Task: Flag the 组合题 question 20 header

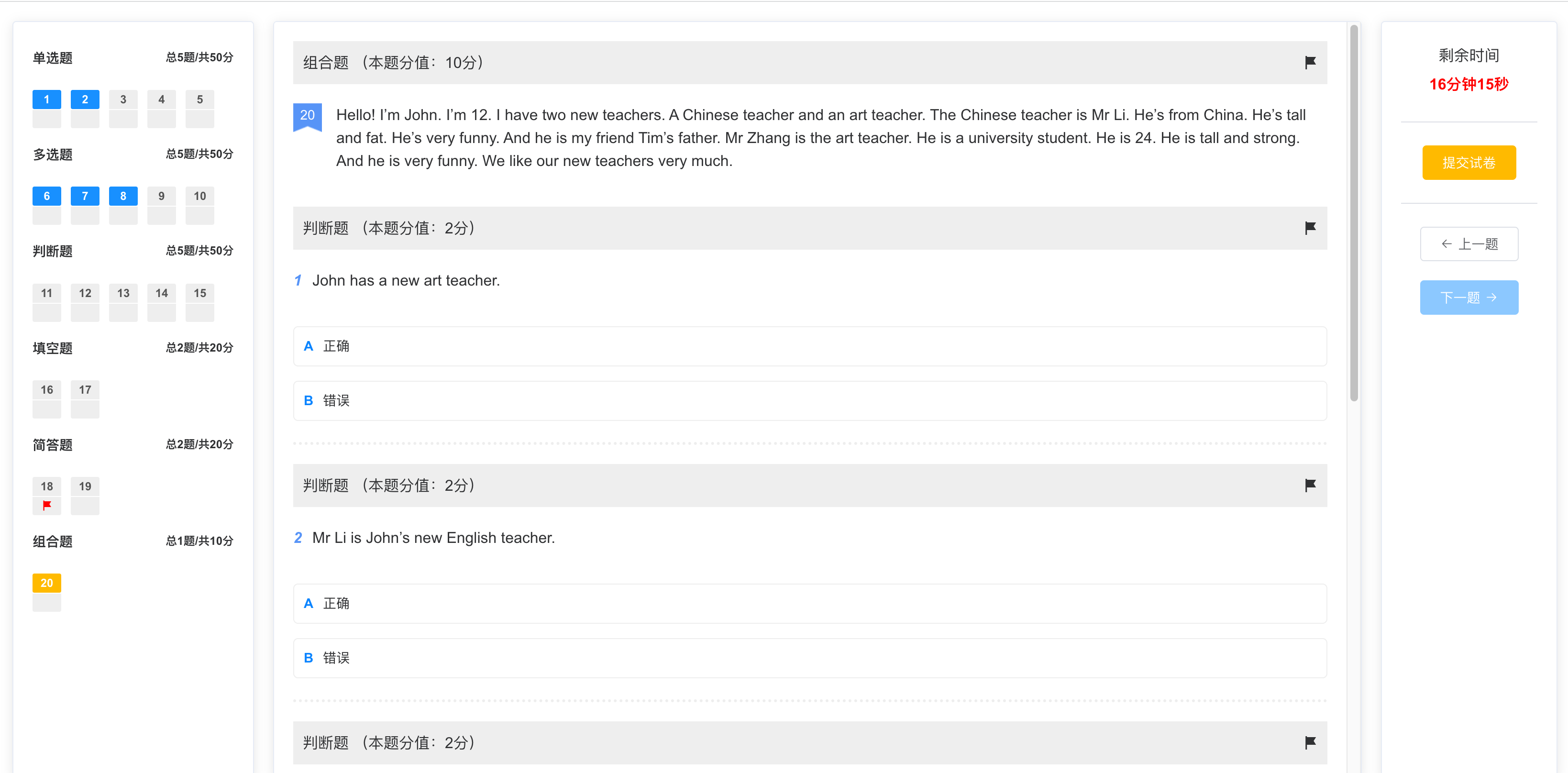Action: coord(1310,62)
